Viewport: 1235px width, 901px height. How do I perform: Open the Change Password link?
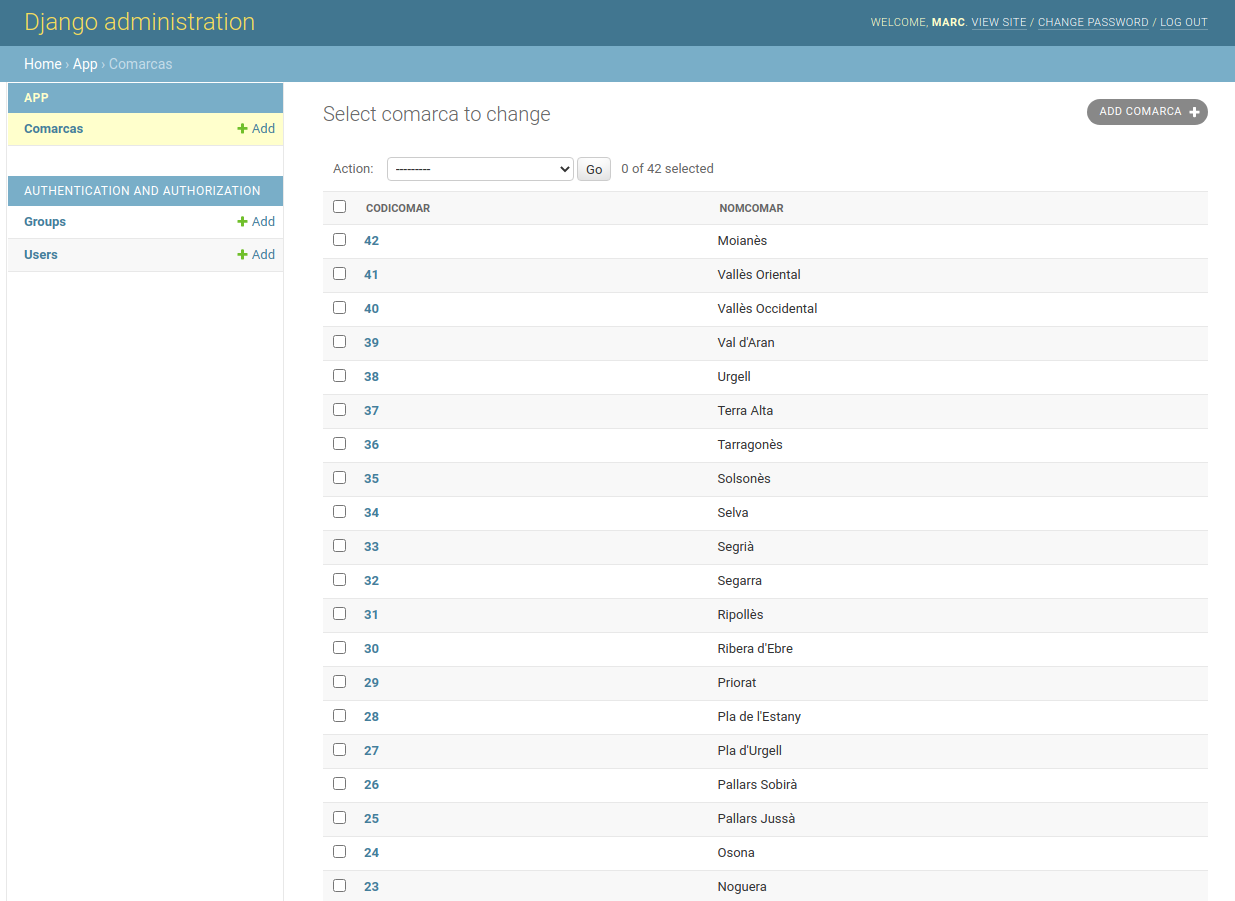[x=1092, y=23]
